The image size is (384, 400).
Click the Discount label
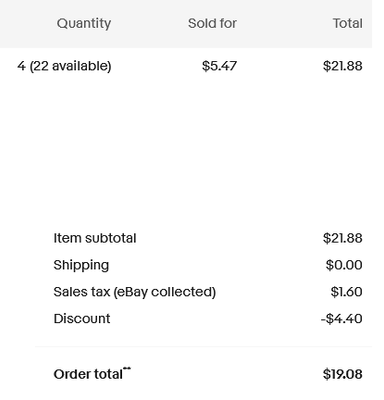pyautogui.click(x=82, y=318)
